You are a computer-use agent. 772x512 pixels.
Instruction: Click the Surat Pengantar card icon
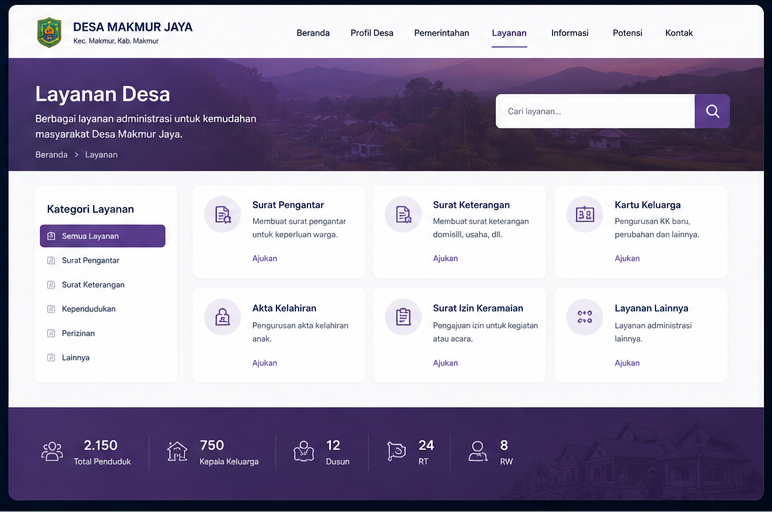click(223, 215)
